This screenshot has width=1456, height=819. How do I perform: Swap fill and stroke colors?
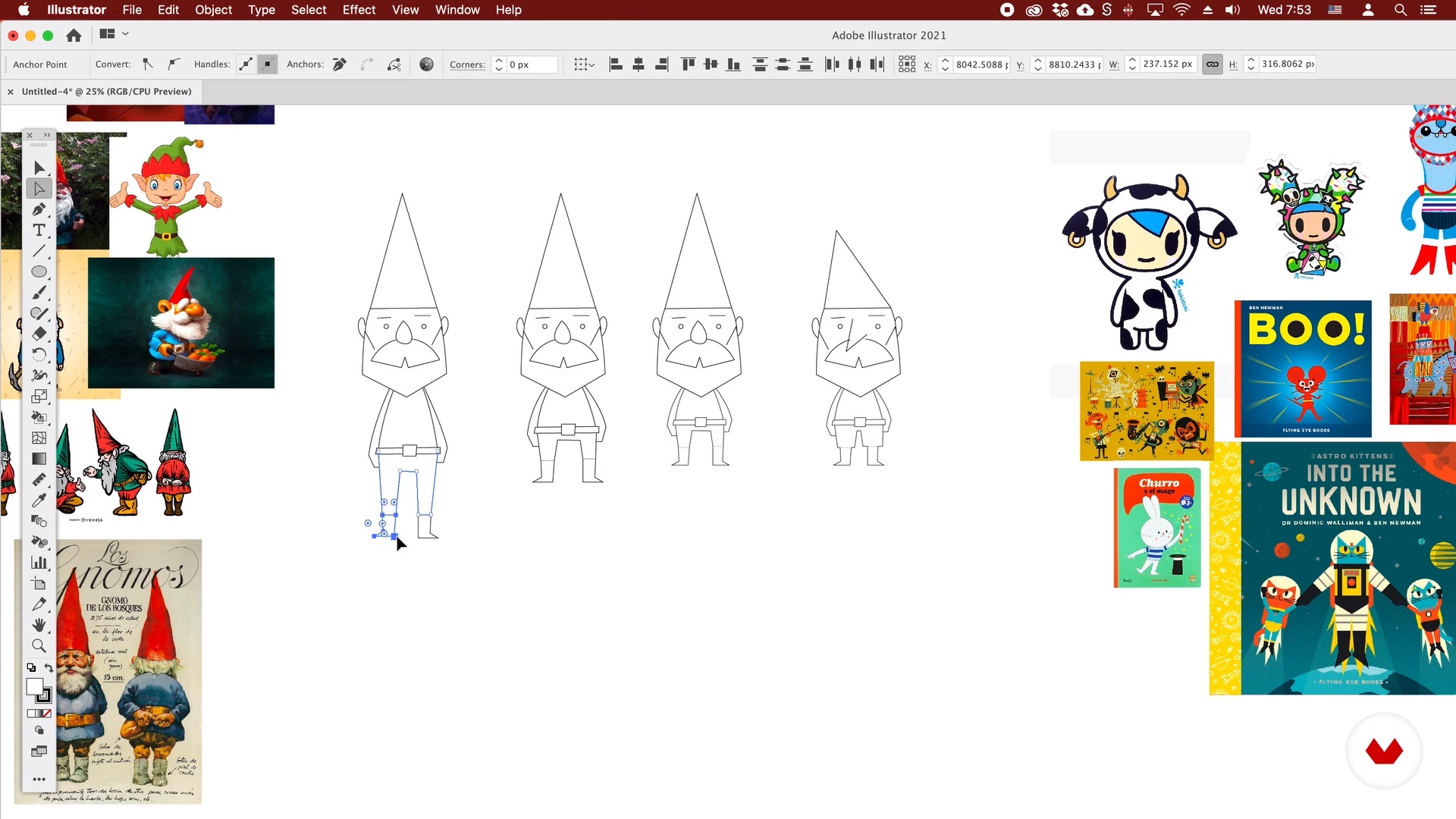(x=49, y=668)
